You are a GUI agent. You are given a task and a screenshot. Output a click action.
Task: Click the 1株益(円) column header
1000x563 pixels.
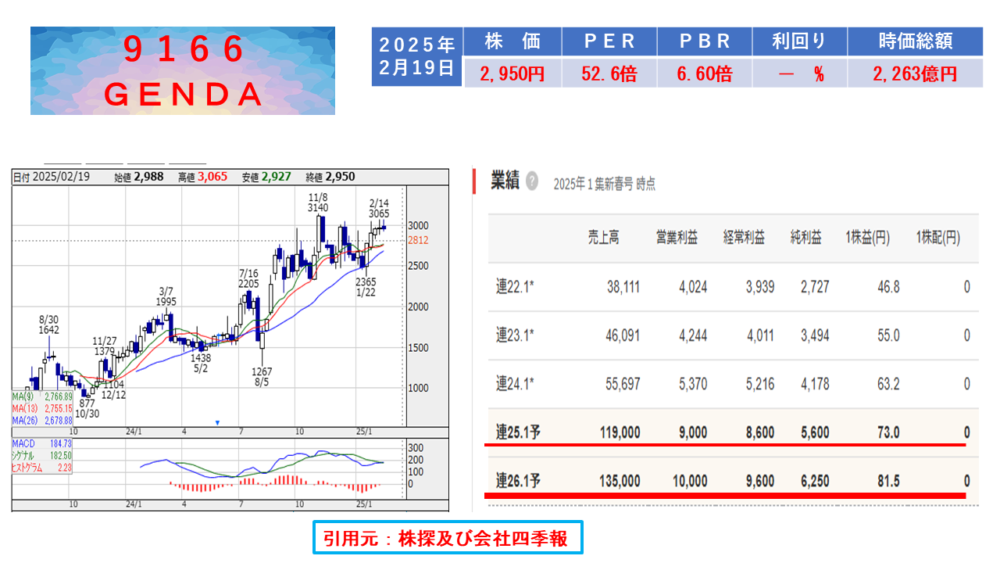pos(867,238)
